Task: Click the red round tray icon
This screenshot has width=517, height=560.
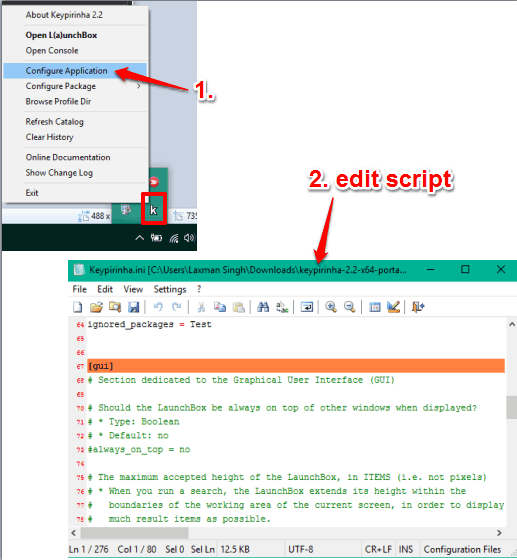Action: pyautogui.click(x=154, y=182)
